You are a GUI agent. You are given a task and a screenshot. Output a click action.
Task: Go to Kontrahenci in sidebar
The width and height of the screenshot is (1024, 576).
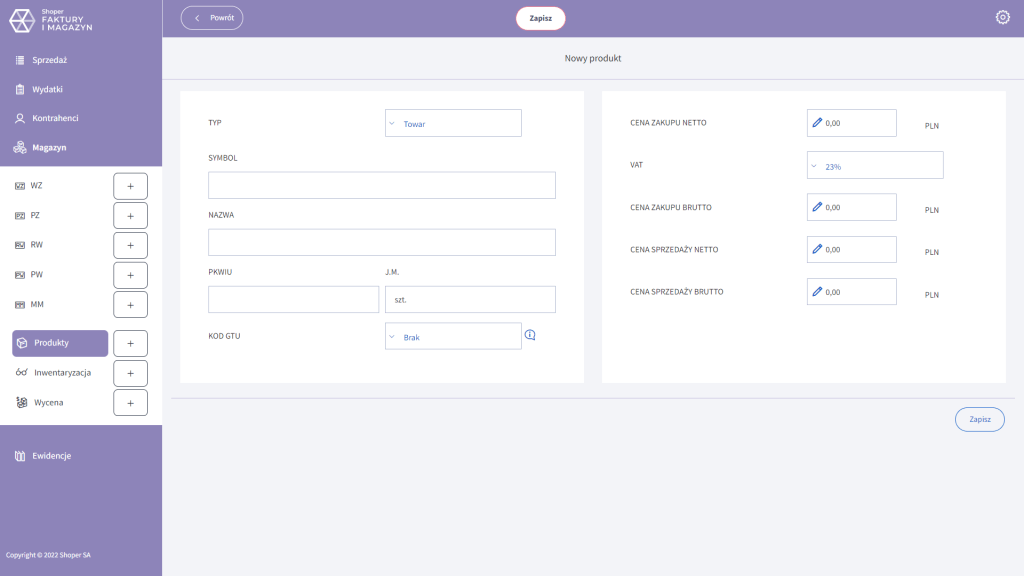[x=55, y=118]
